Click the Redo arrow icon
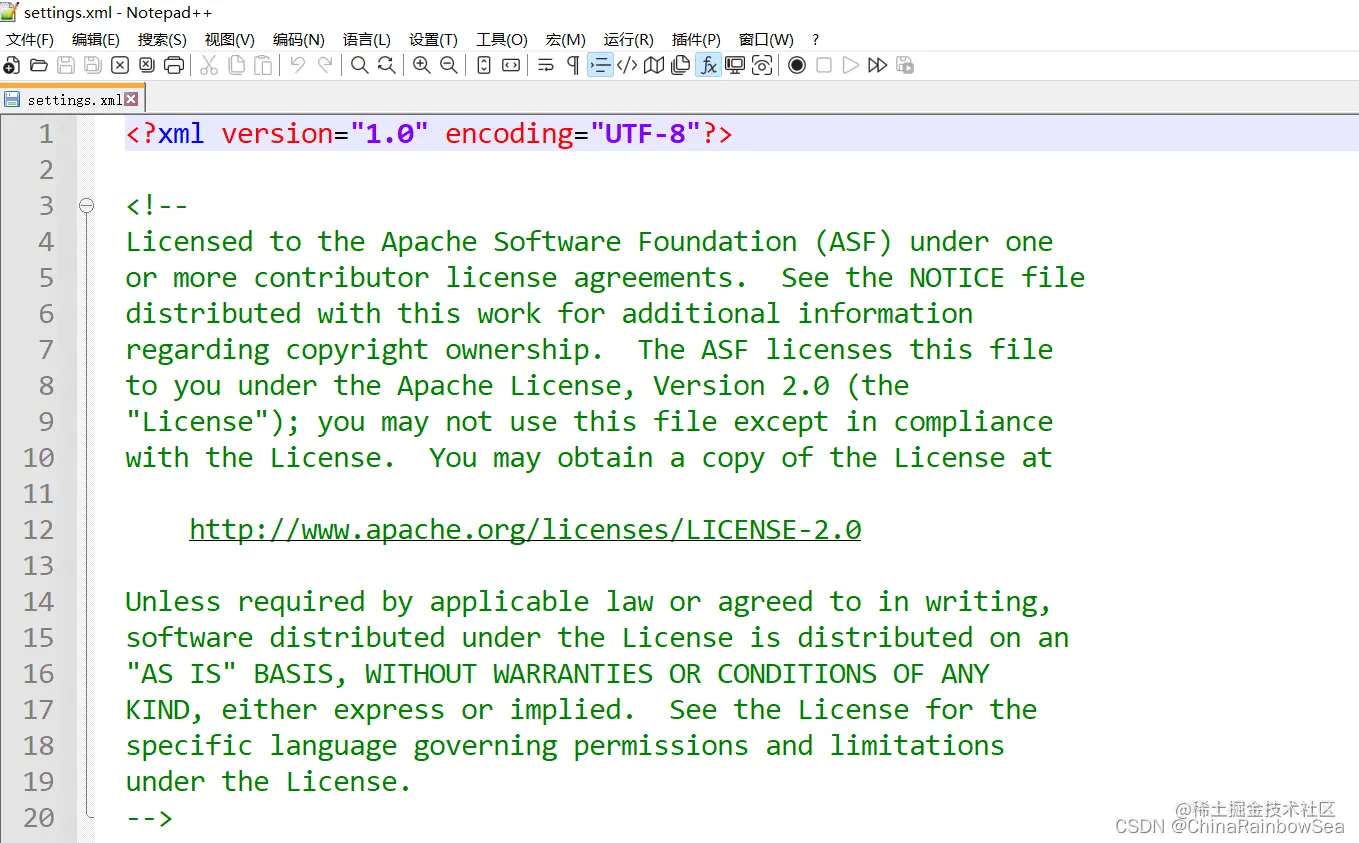This screenshot has height=843, width=1359. [x=324, y=65]
